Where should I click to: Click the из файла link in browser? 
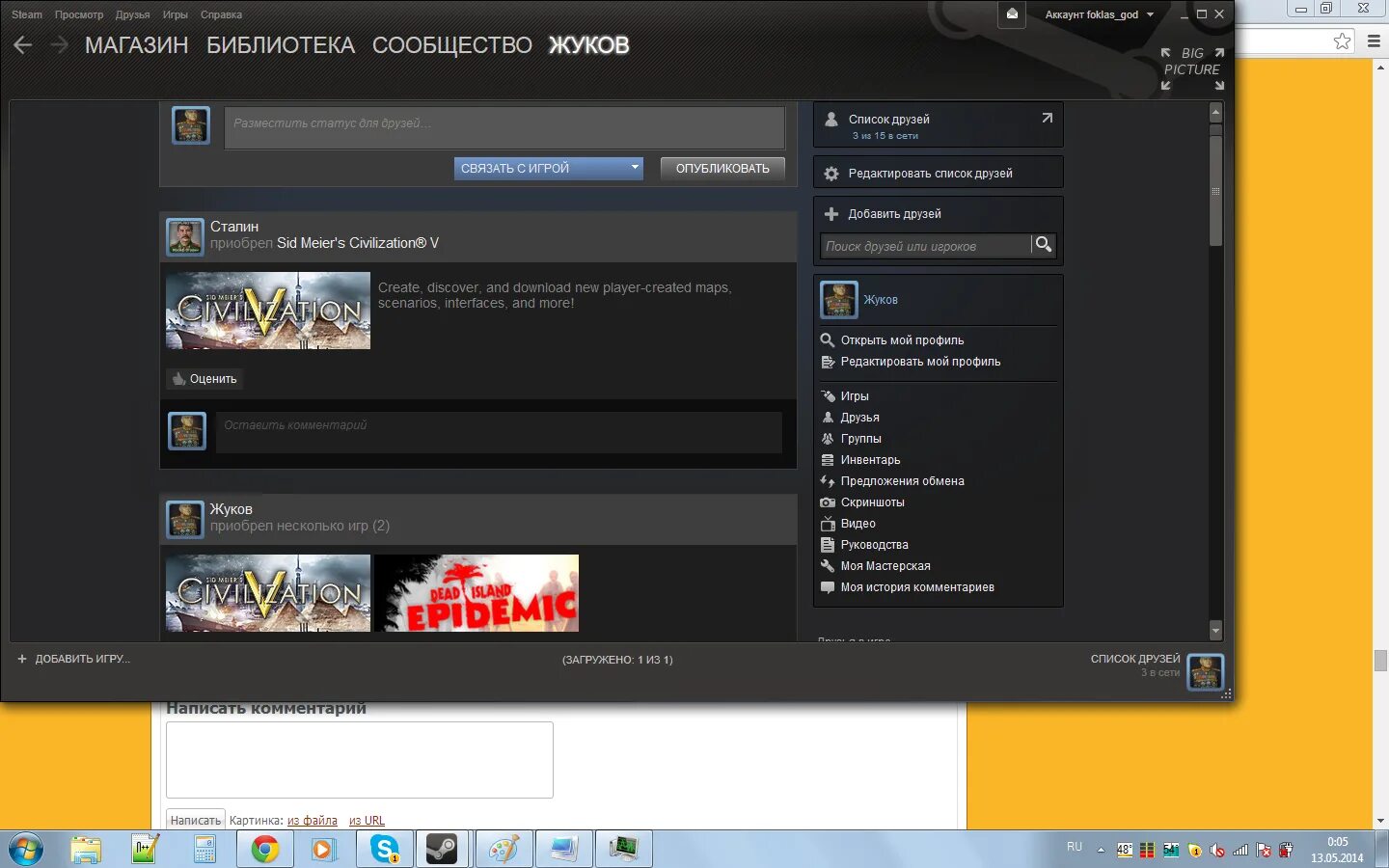click(313, 821)
